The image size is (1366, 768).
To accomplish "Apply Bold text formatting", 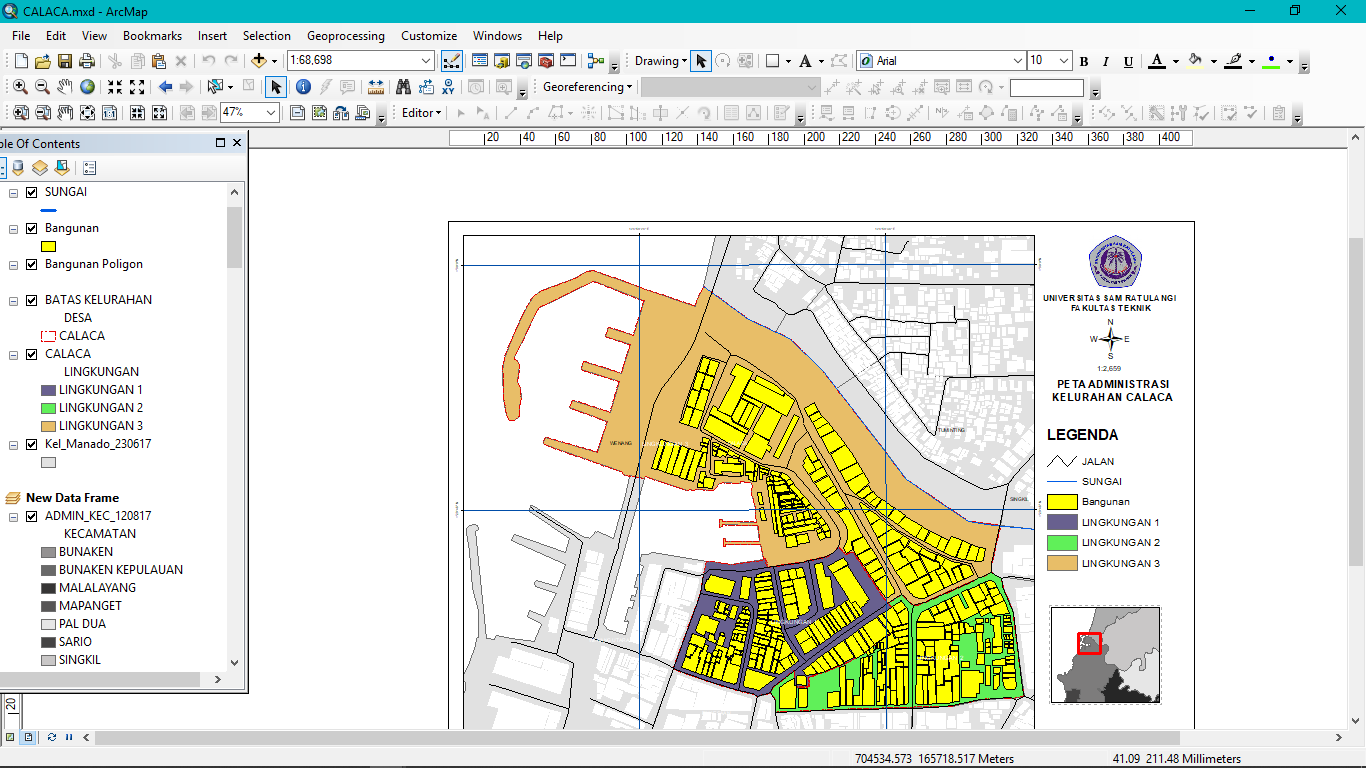I will (1083, 60).
